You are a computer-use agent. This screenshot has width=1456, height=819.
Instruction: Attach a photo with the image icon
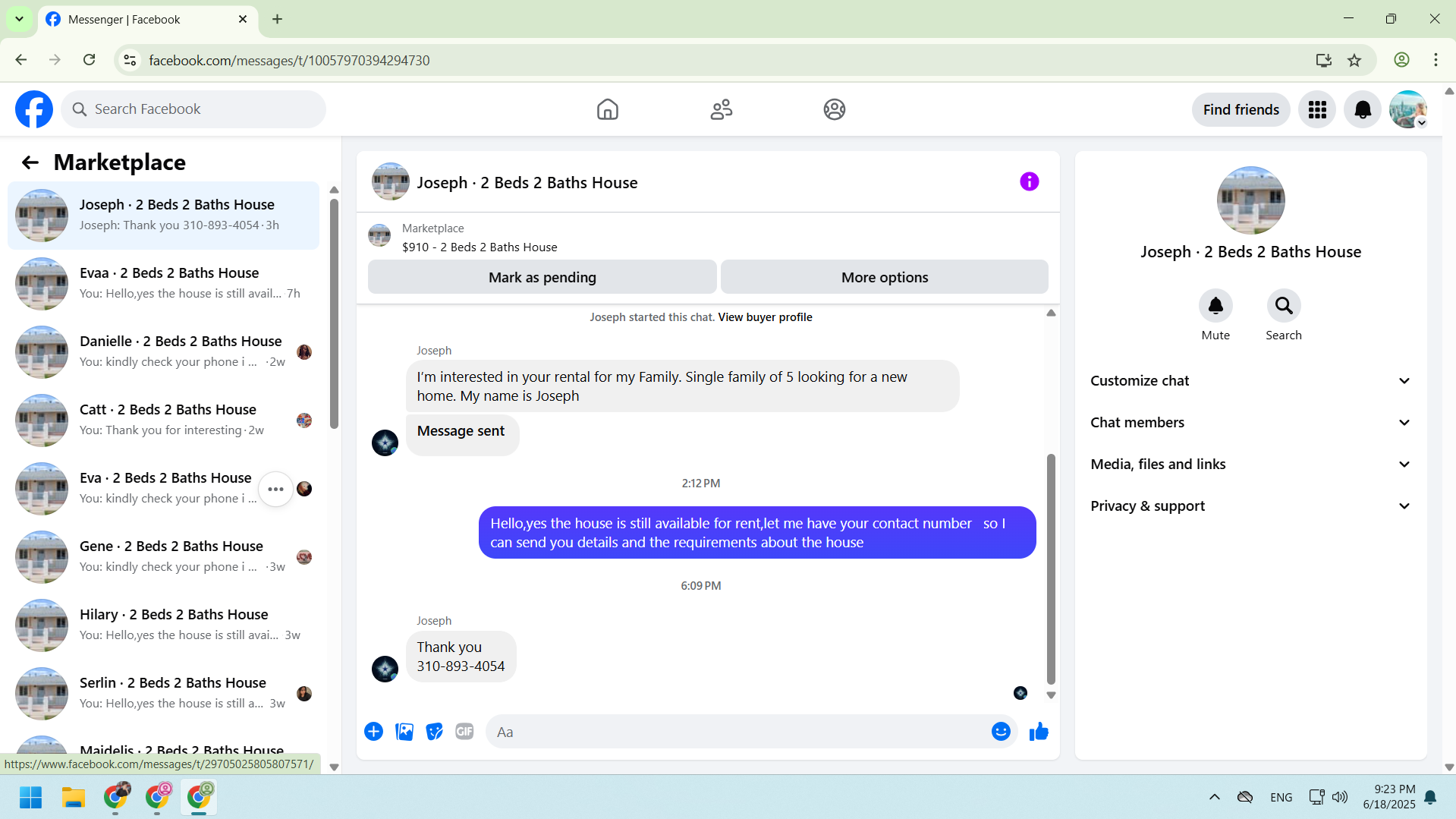404,732
